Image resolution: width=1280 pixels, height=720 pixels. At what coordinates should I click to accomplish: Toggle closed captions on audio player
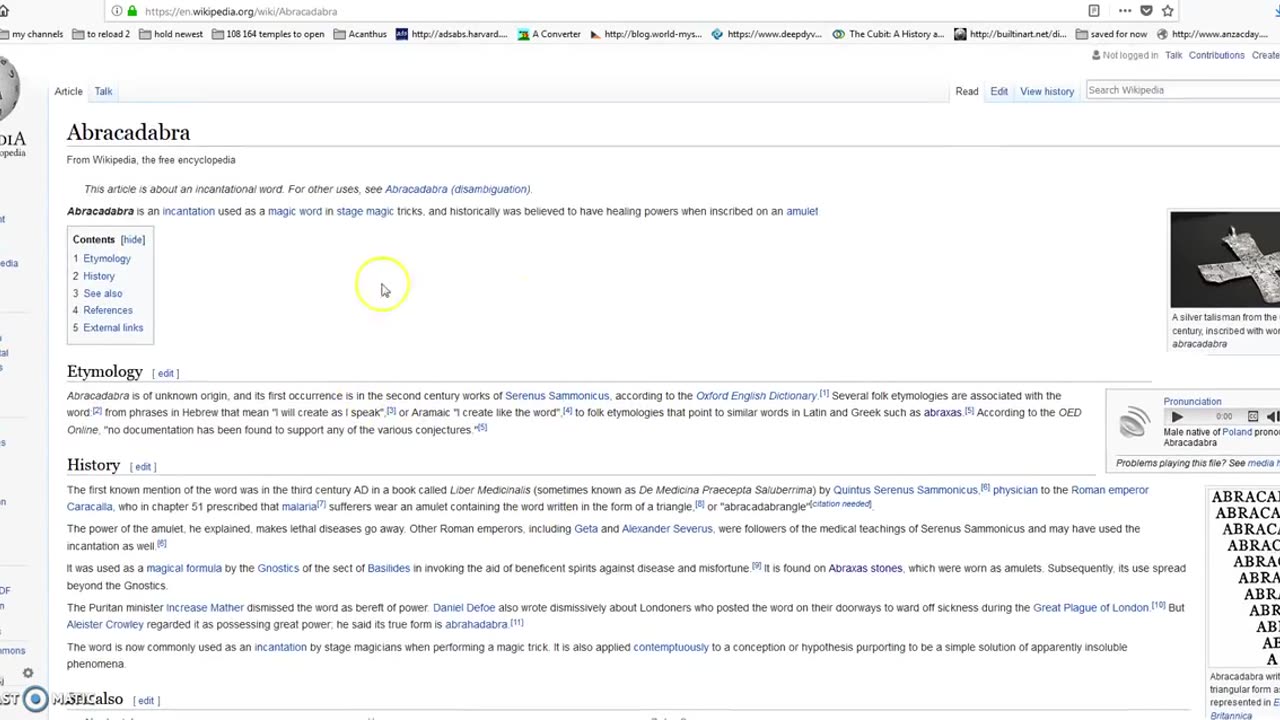(x=1253, y=416)
